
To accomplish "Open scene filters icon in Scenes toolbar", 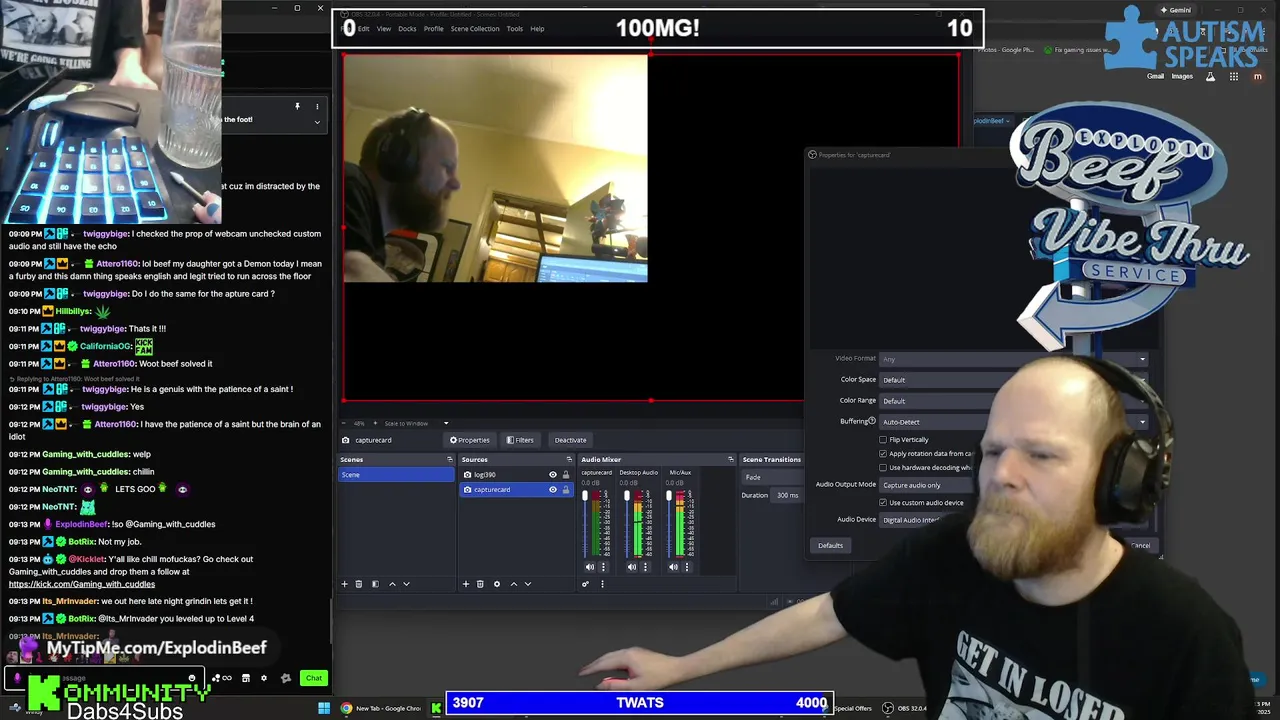I will click(375, 584).
